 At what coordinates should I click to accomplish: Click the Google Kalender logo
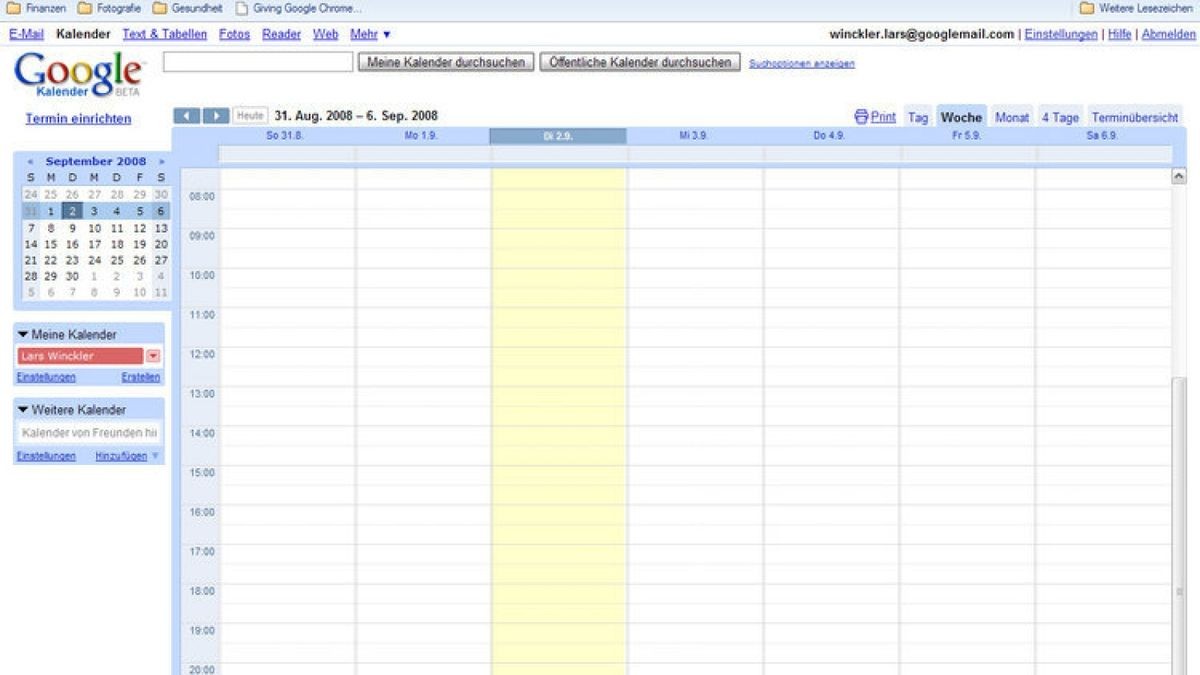pyautogui.click(x=80, y=74)
